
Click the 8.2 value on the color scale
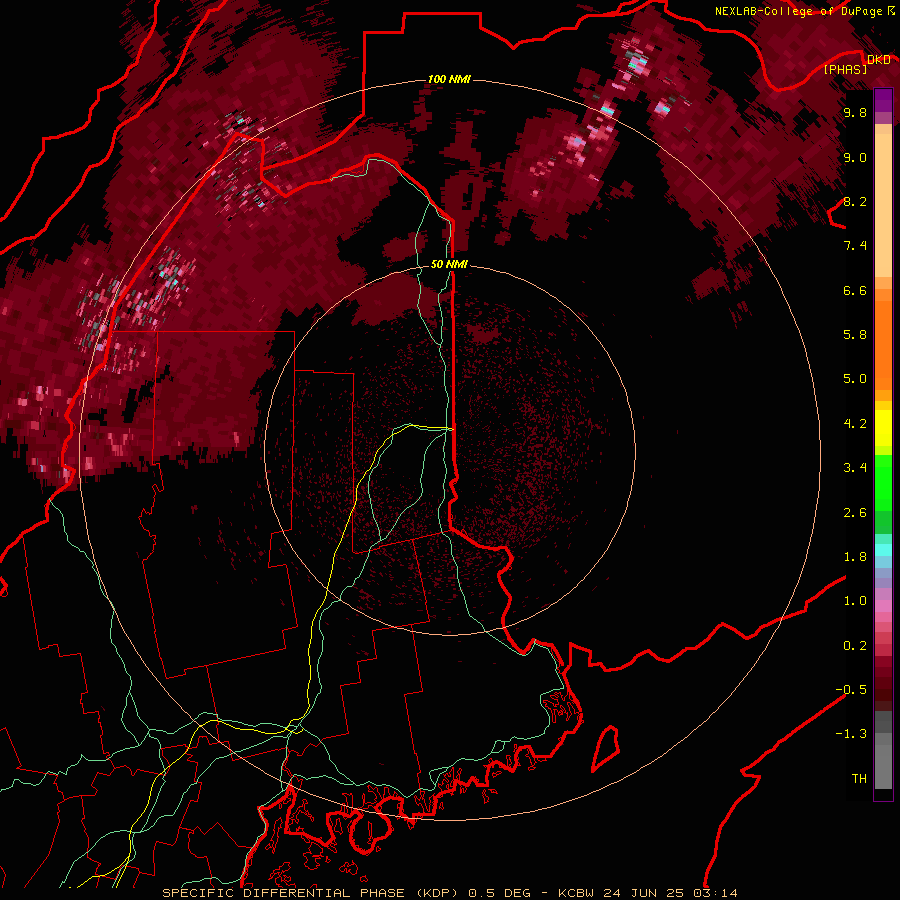pyautogui.click(x=855, y=201)
